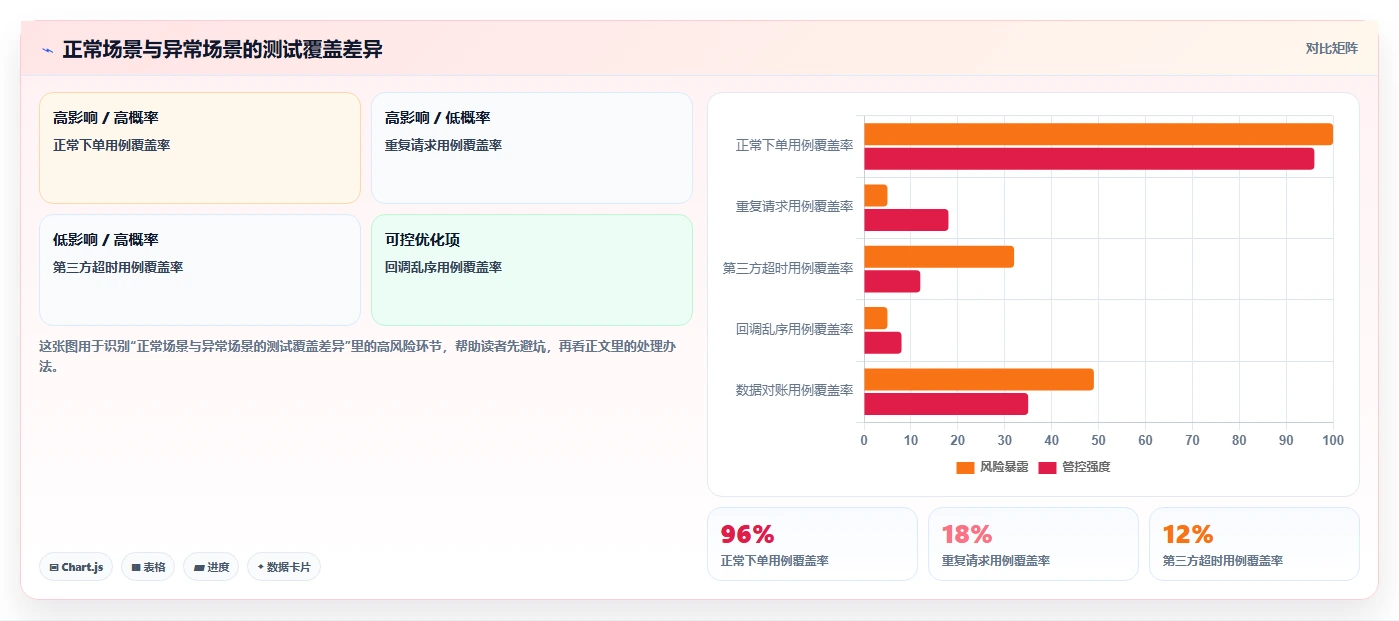
Task: Click red bar for 正常下单用例覆盖率
Action: [x=1089, y=158]
